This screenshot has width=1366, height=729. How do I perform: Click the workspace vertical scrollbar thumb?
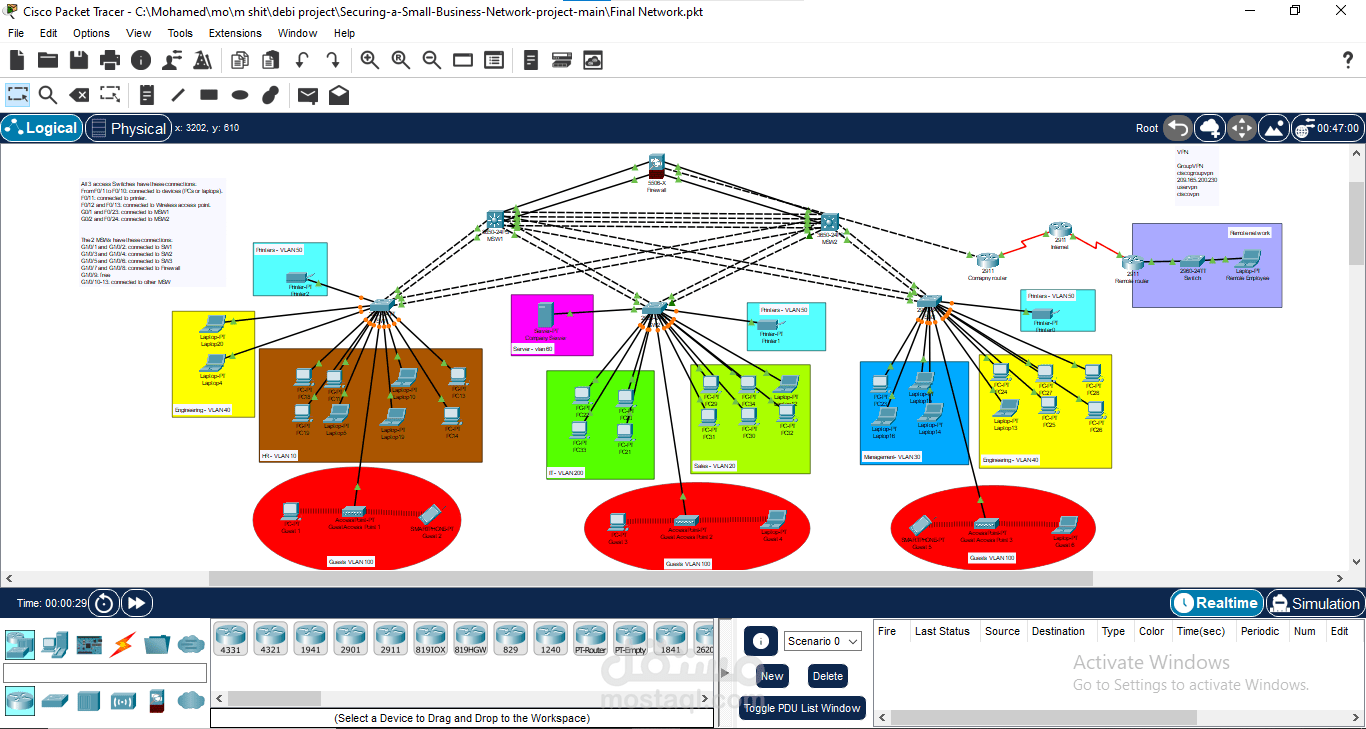1356,221
